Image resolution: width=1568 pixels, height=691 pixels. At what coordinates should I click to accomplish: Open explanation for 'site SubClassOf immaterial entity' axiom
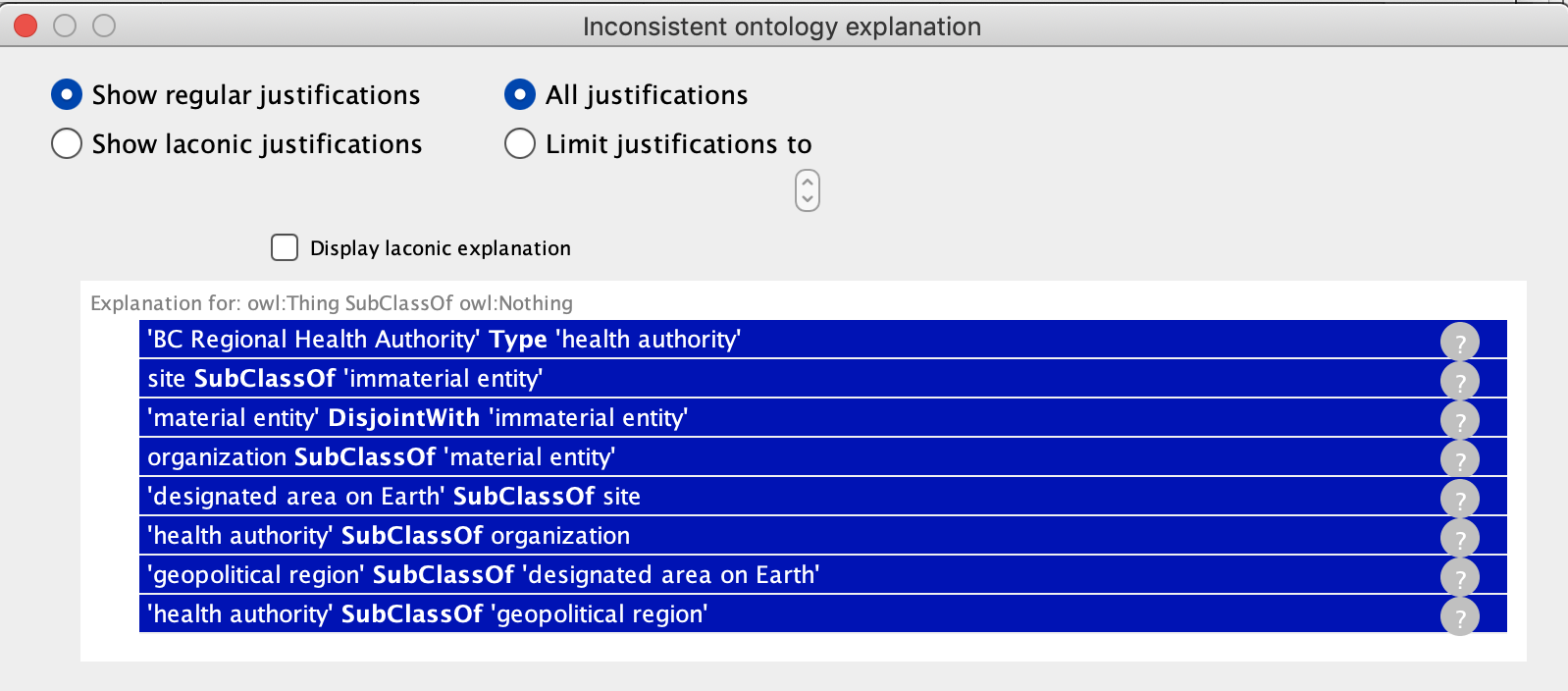coord(1461,380)
